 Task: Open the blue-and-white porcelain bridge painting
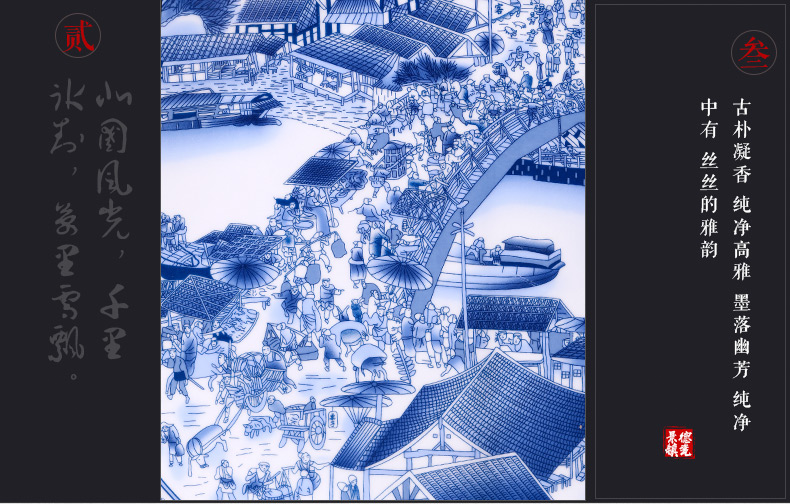[373, 250]
